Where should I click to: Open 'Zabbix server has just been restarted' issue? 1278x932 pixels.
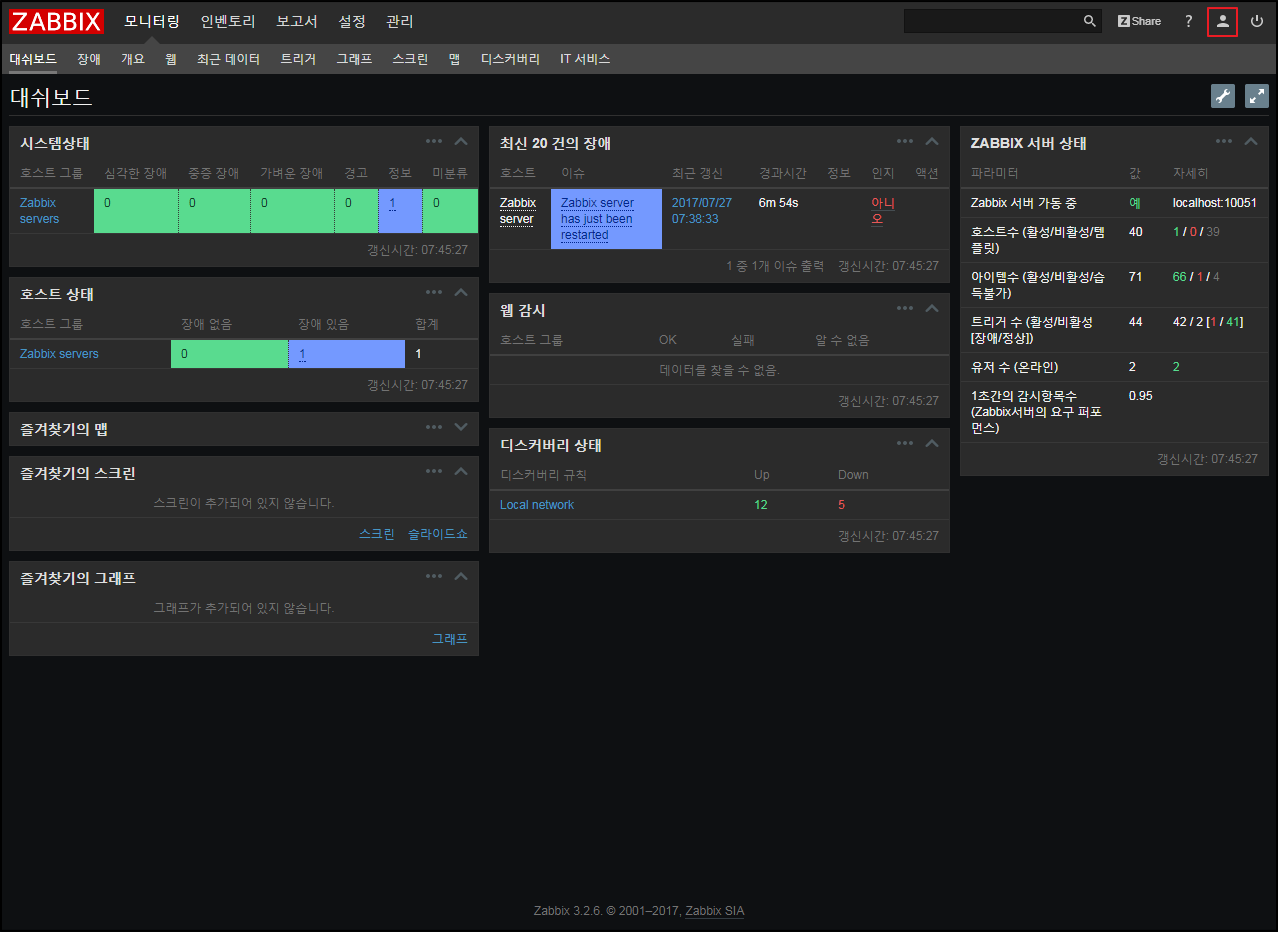[x=597, y=219]
